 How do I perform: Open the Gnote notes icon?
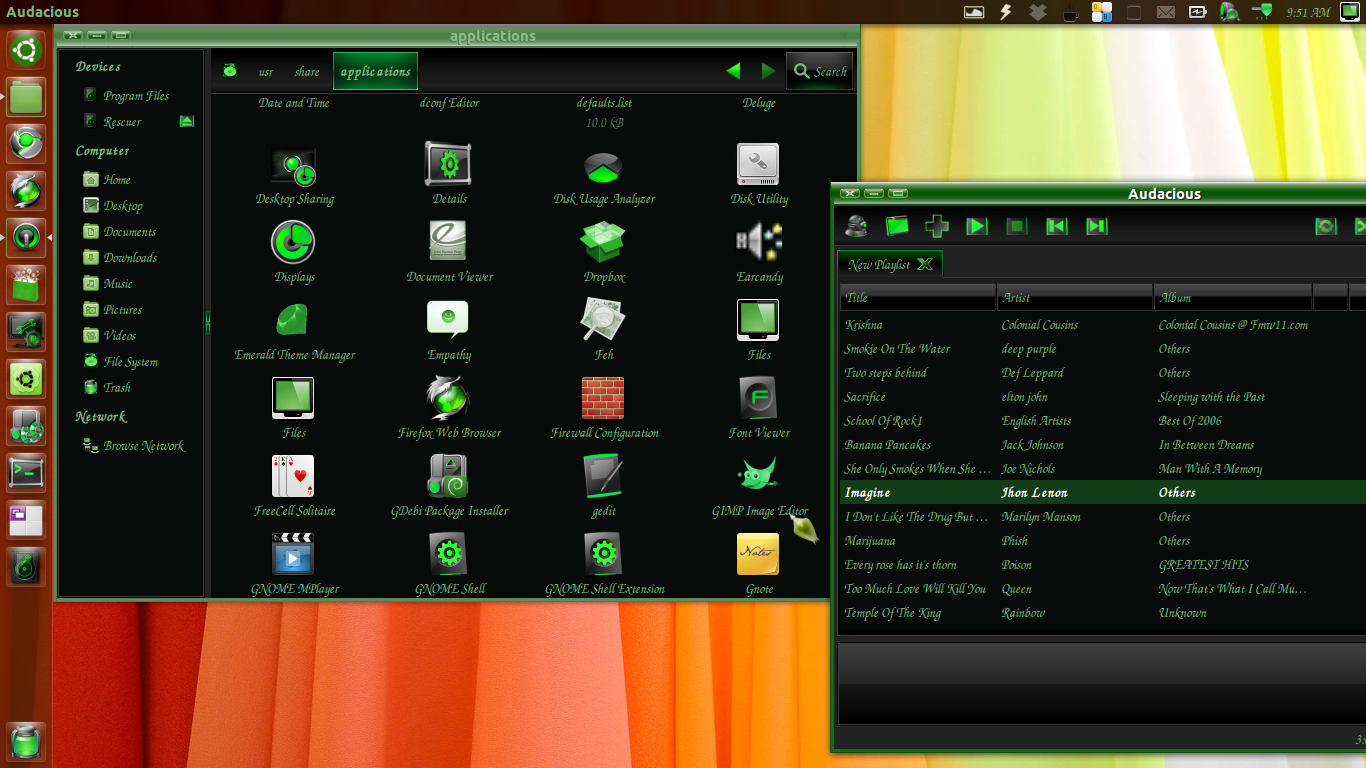(x=758, y=554)
